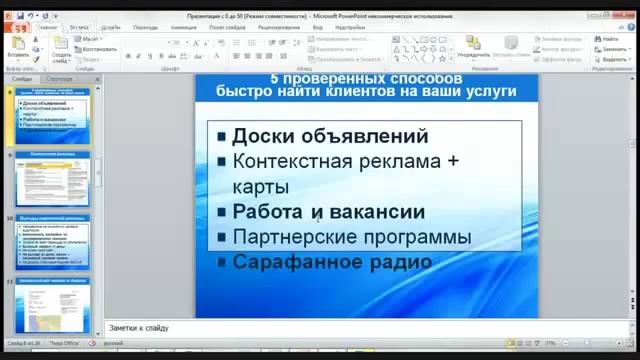Image resolution: width=640 pixels, height=360 pixels.
Task: Select slide 11 thumbnail with map
Action: (x=52, y=306)
